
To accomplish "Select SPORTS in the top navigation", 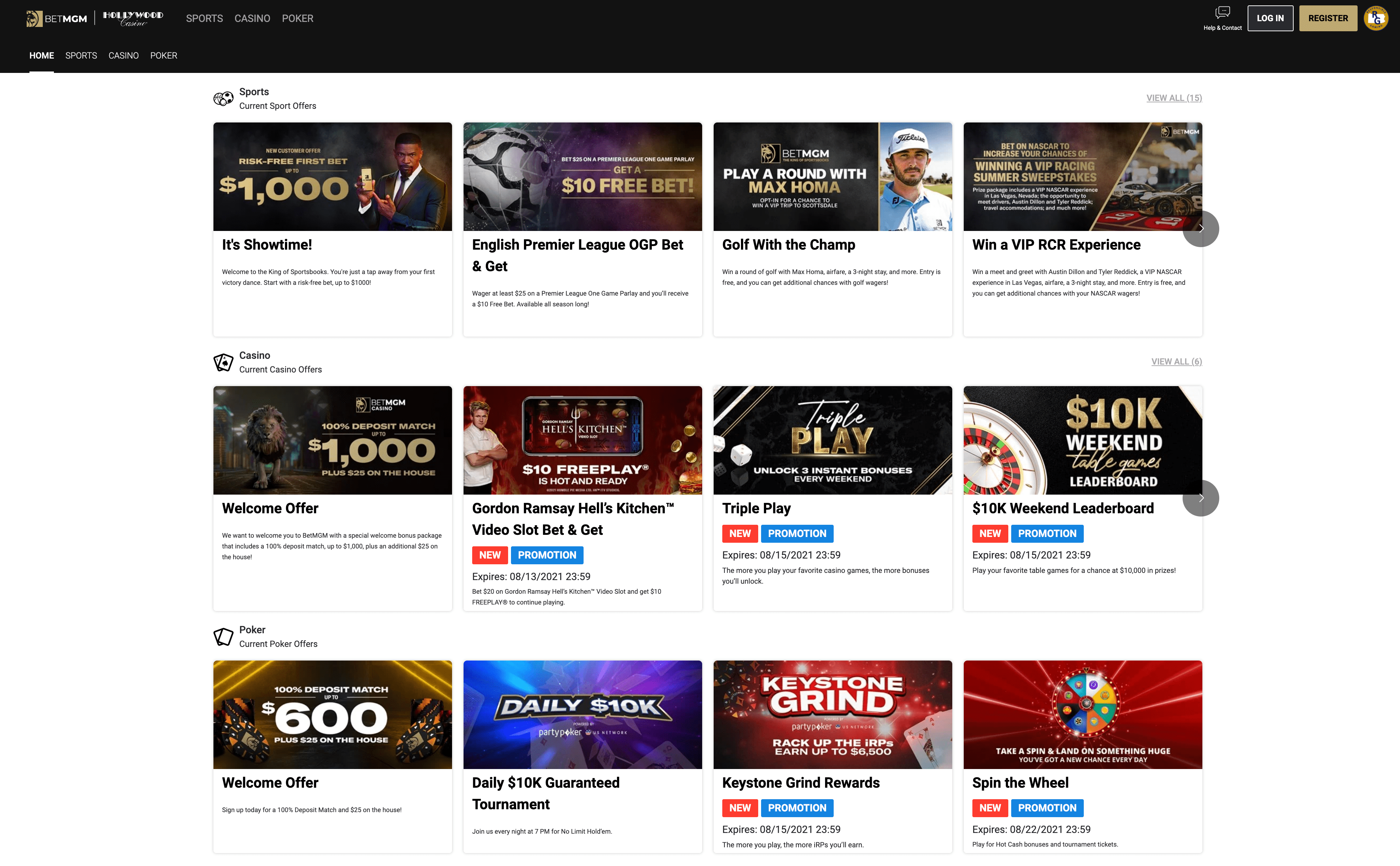I will [x=204, y=18].
